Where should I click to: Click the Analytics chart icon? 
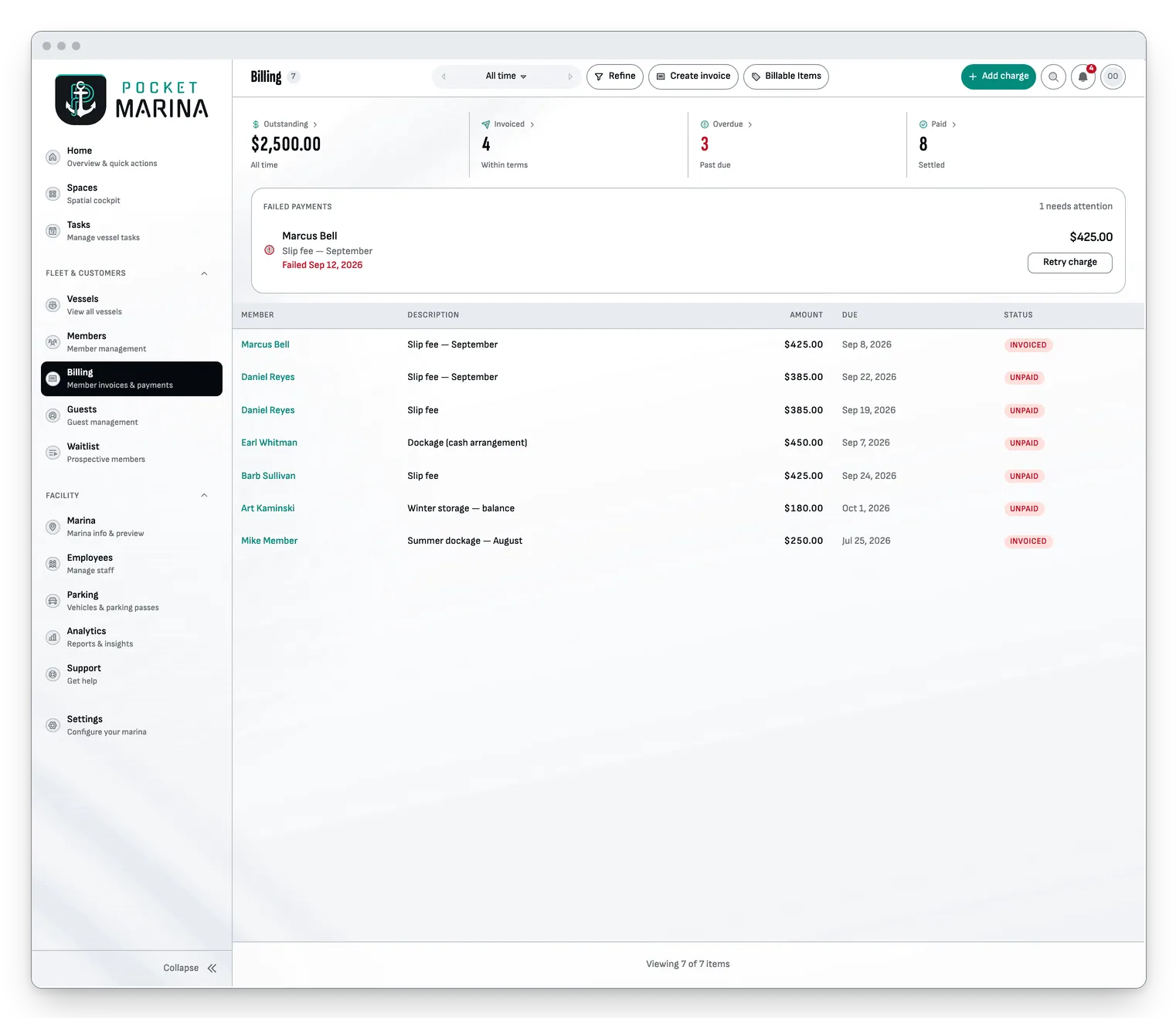[53, 637]
